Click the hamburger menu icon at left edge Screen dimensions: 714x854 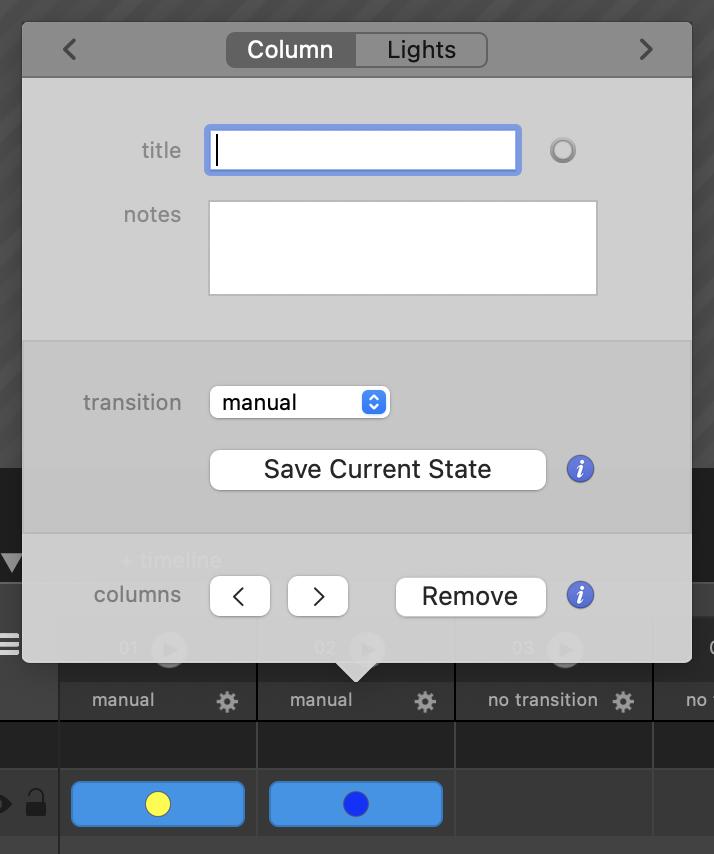coord(9,643)
